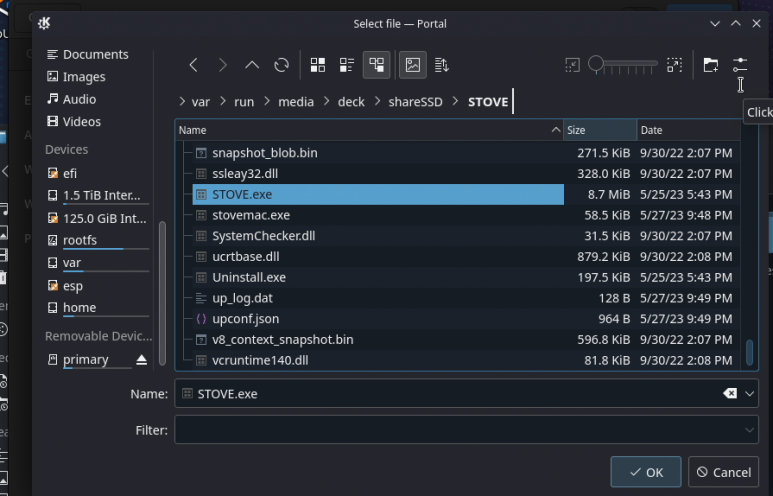The image size is (773, 496).
Task: Cancel the file selection dialog
Action: [x=724, y=472]
